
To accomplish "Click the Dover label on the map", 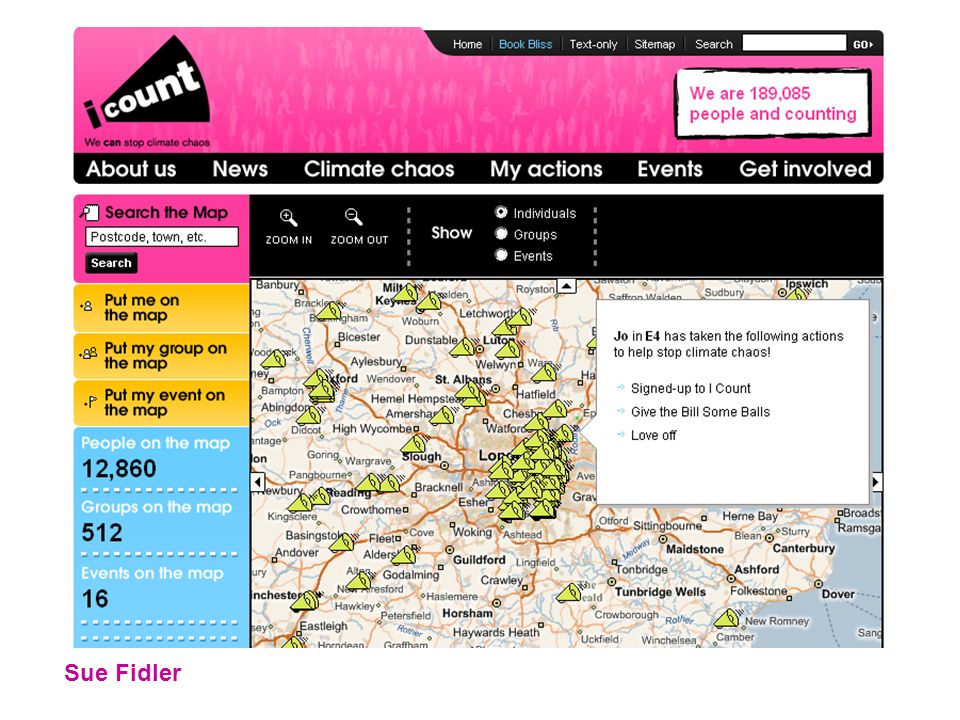I will tap(838, 594).
